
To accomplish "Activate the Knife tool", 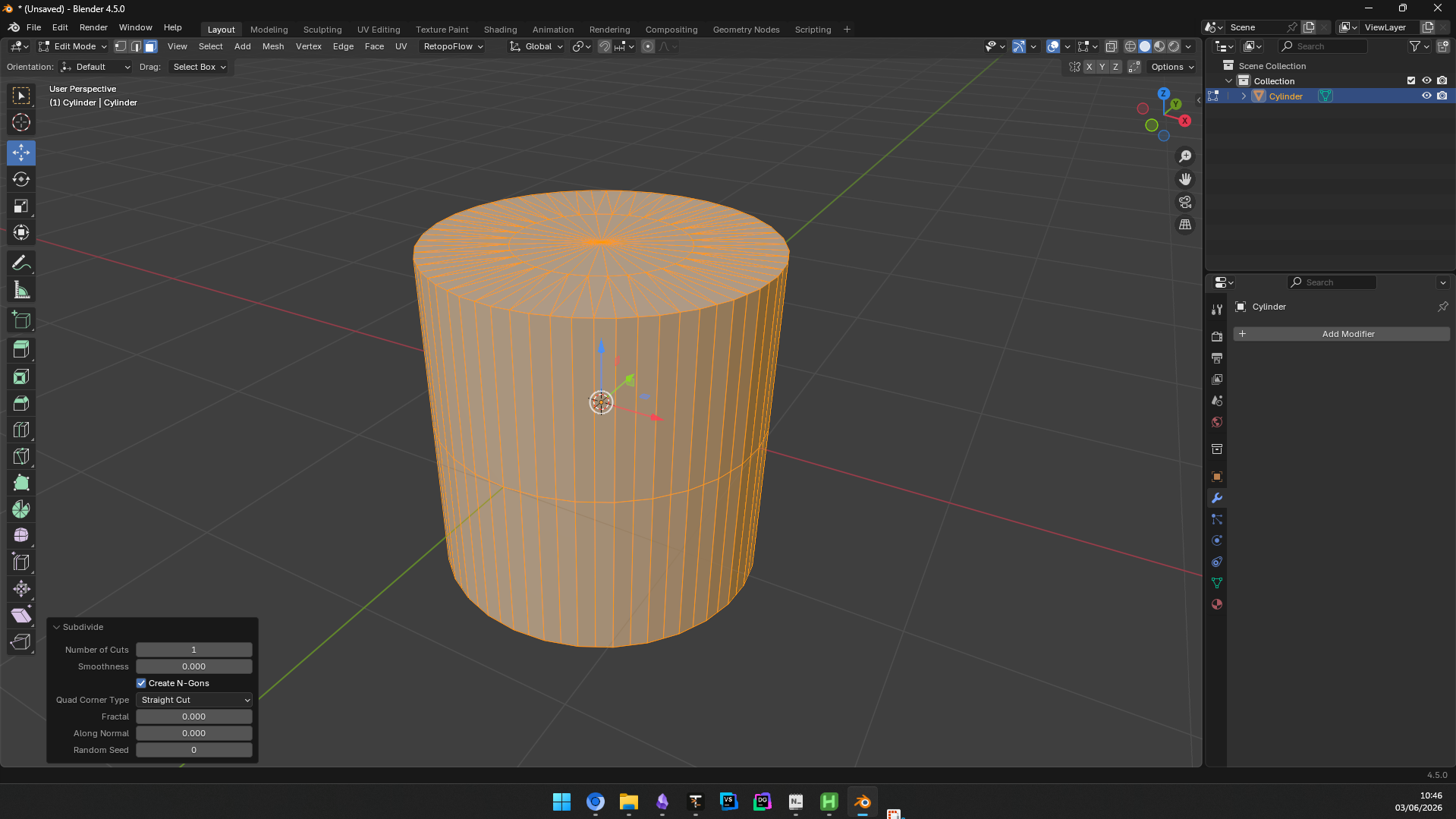I will [21, 456].
